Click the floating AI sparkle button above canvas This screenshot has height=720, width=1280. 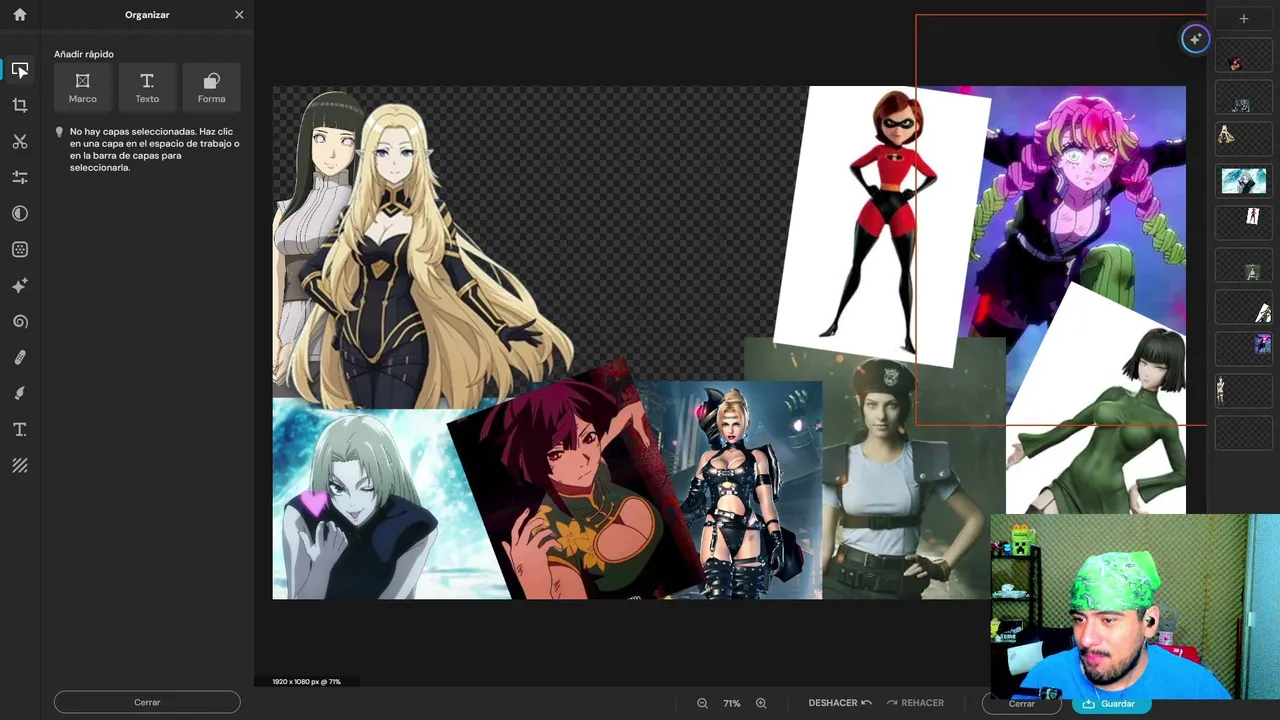click(1195, 39)
